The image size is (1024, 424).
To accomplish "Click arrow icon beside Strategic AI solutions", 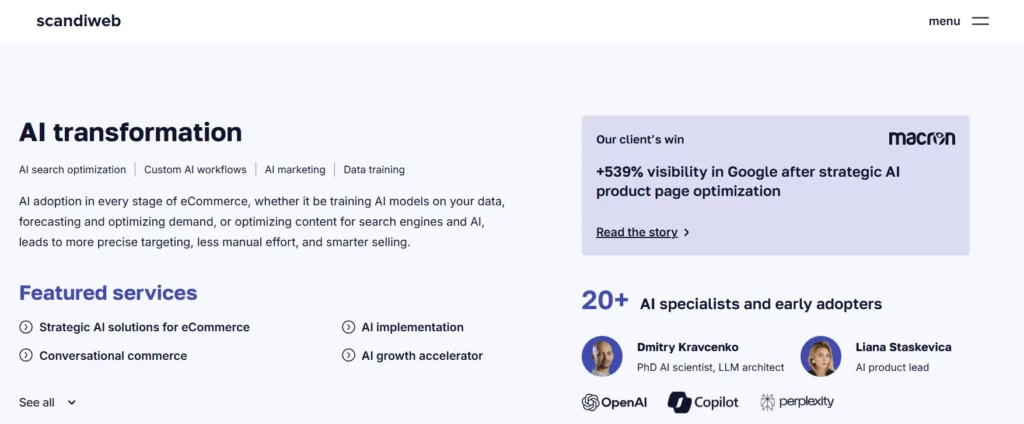I will pos(26,327).
